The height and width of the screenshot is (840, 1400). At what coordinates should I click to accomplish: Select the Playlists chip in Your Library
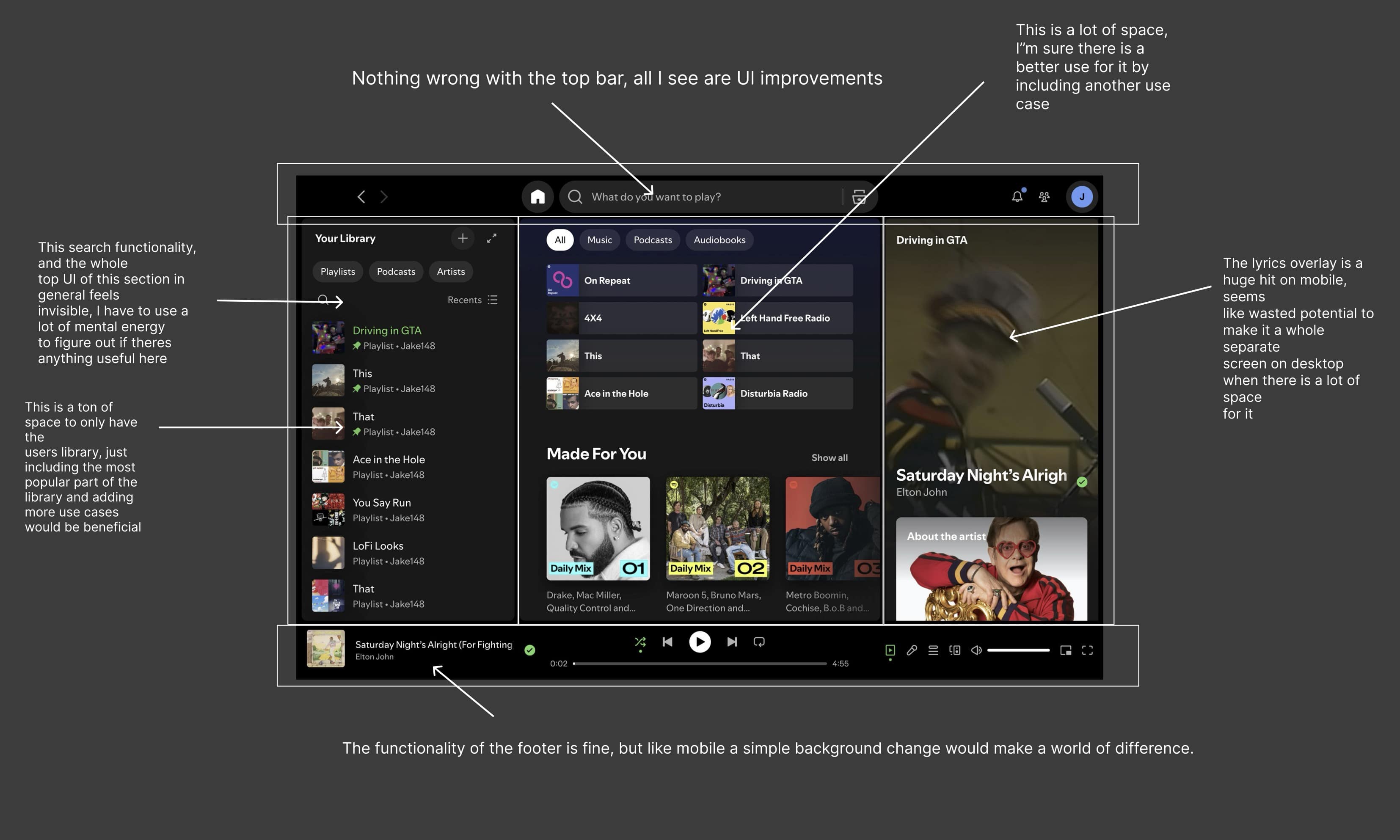pos(337,272)
